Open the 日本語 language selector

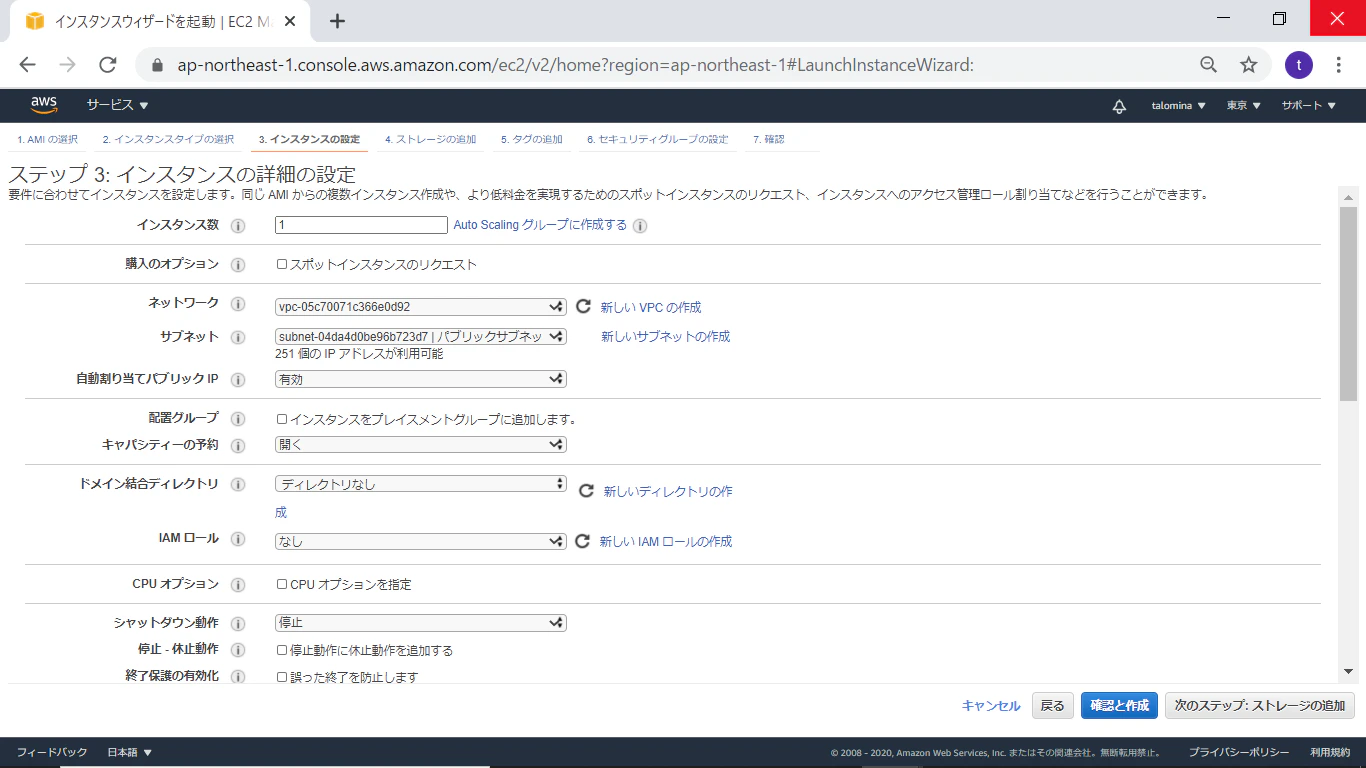tap(130, 752)
